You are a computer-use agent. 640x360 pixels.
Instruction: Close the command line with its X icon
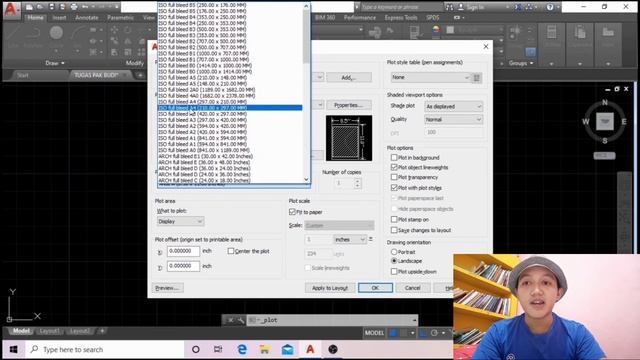point(231,320)
